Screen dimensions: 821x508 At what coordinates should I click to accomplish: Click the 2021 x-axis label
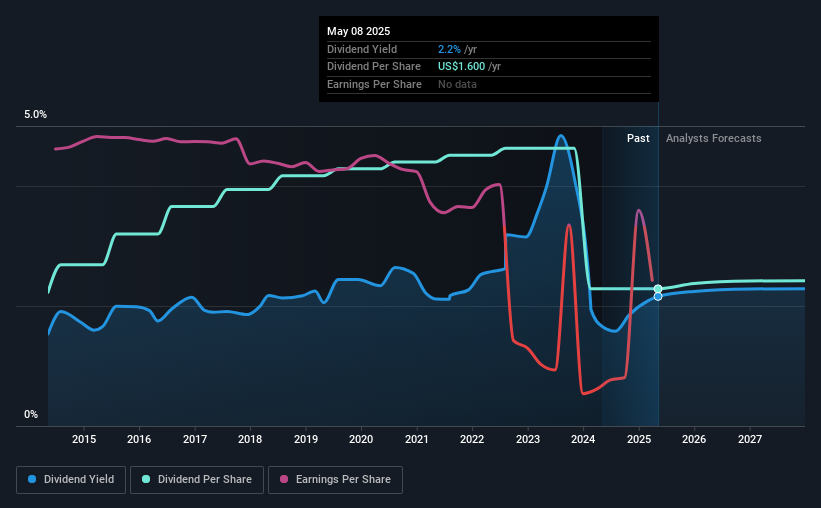pos(417,439)
